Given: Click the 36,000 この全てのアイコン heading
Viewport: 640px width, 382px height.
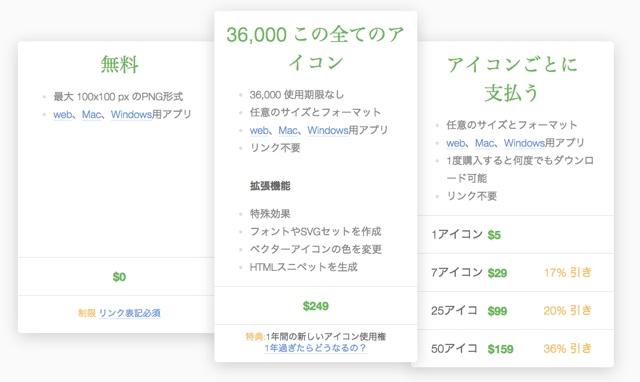Looking at the screenshot, I should coord(316,48).
